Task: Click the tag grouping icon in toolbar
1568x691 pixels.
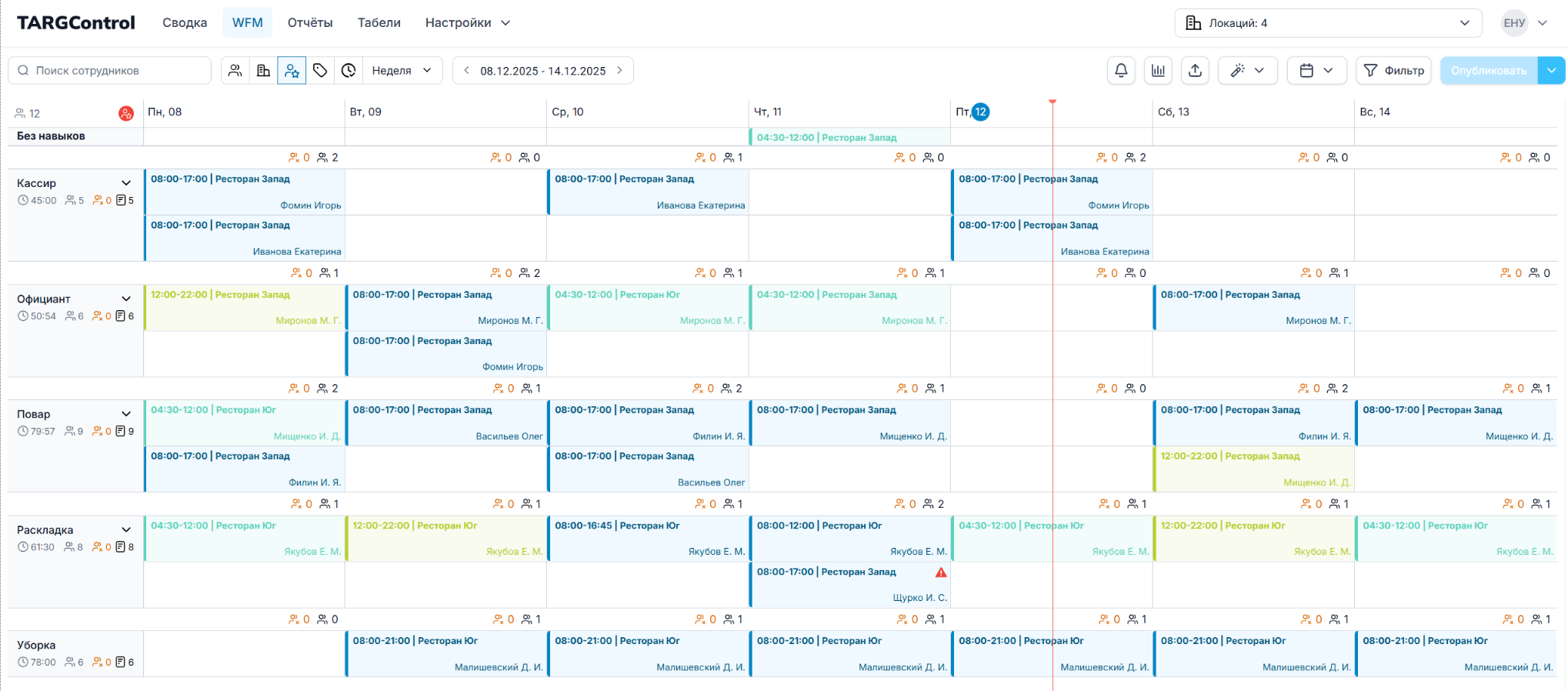Action: point(320,71)
